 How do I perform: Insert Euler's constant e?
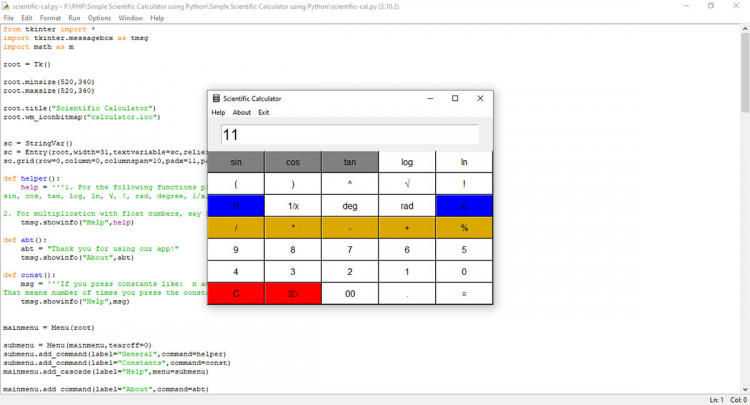(x=464, y=206)
